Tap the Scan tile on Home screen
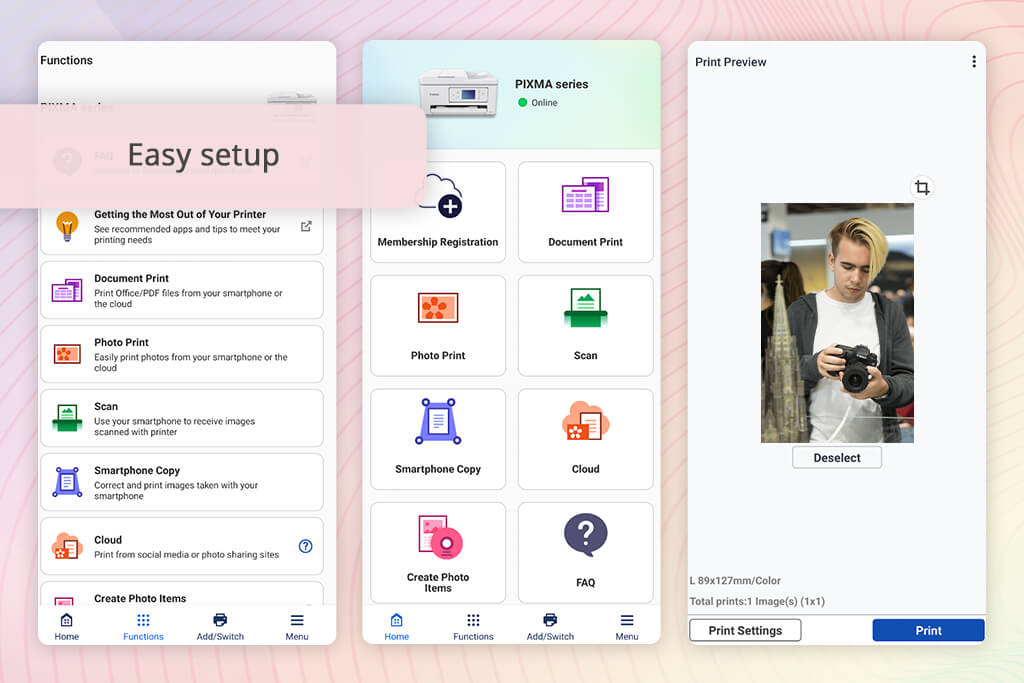 tap(585, 325)
